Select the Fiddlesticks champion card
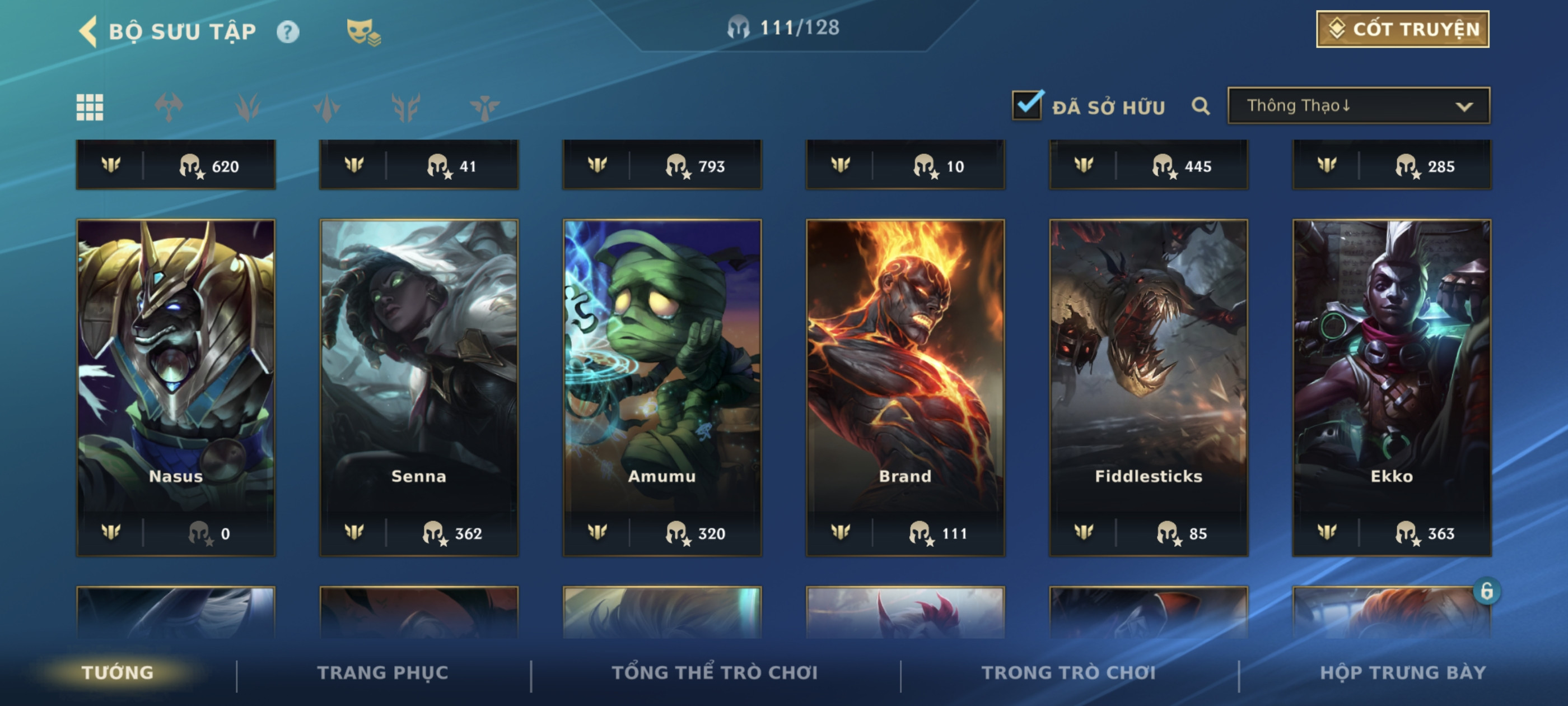The height and width of the screenshot is (706, 1568). [x=1148, y=387]
